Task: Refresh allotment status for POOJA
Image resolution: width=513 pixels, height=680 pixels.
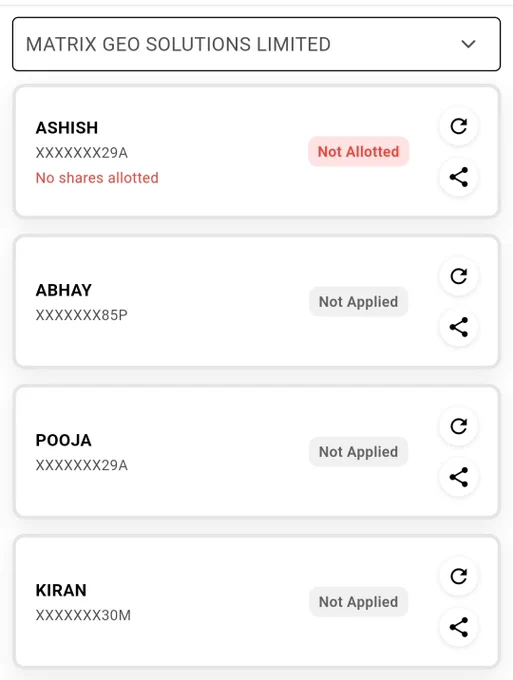Action: 458,426
